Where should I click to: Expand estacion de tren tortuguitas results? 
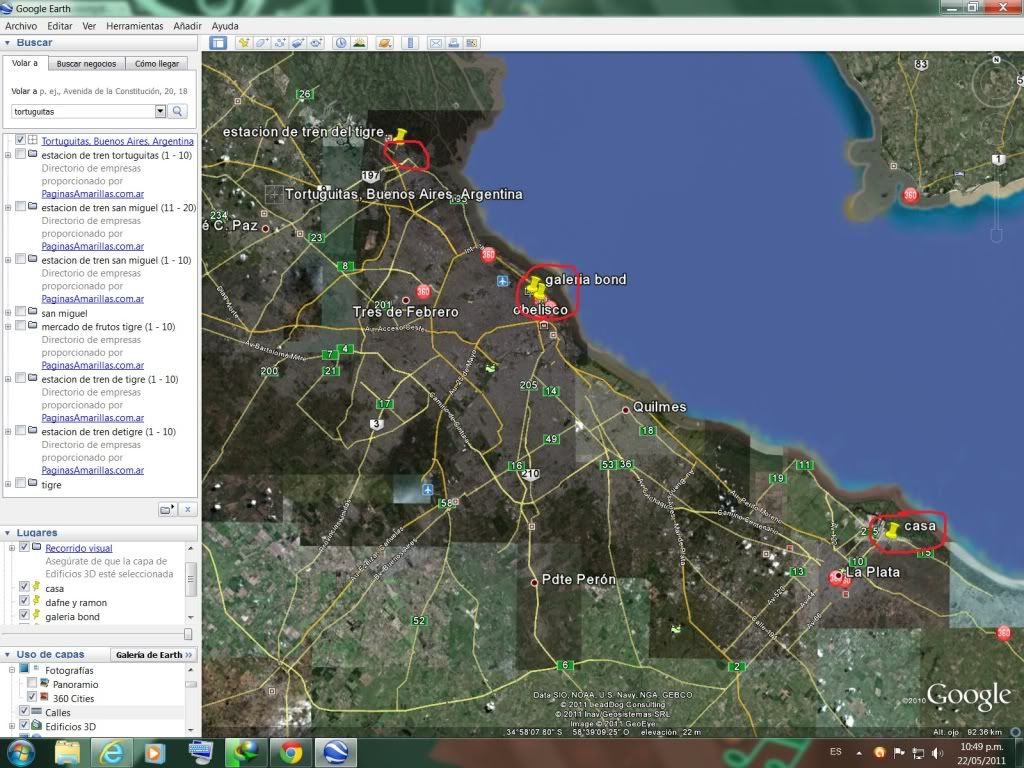tap(8, 155)
